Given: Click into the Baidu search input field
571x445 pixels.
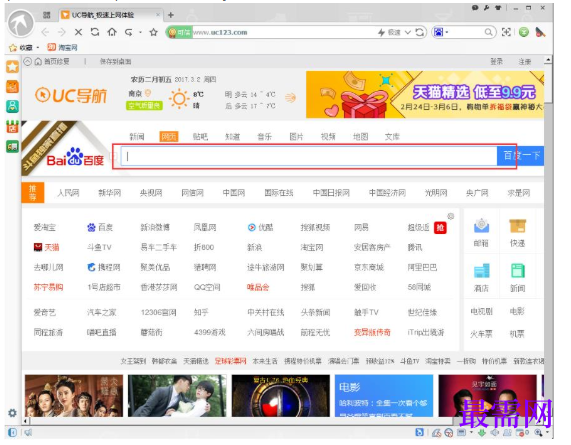Looking at the screenshot, I should (x=309, y=156).
